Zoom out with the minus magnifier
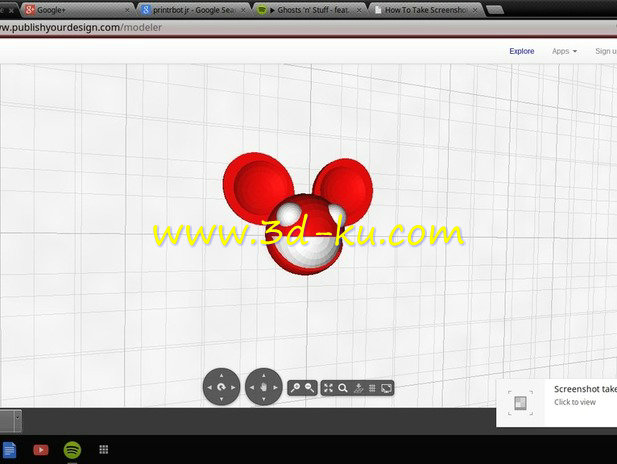617x464 pixels. (x=310, y=388)
